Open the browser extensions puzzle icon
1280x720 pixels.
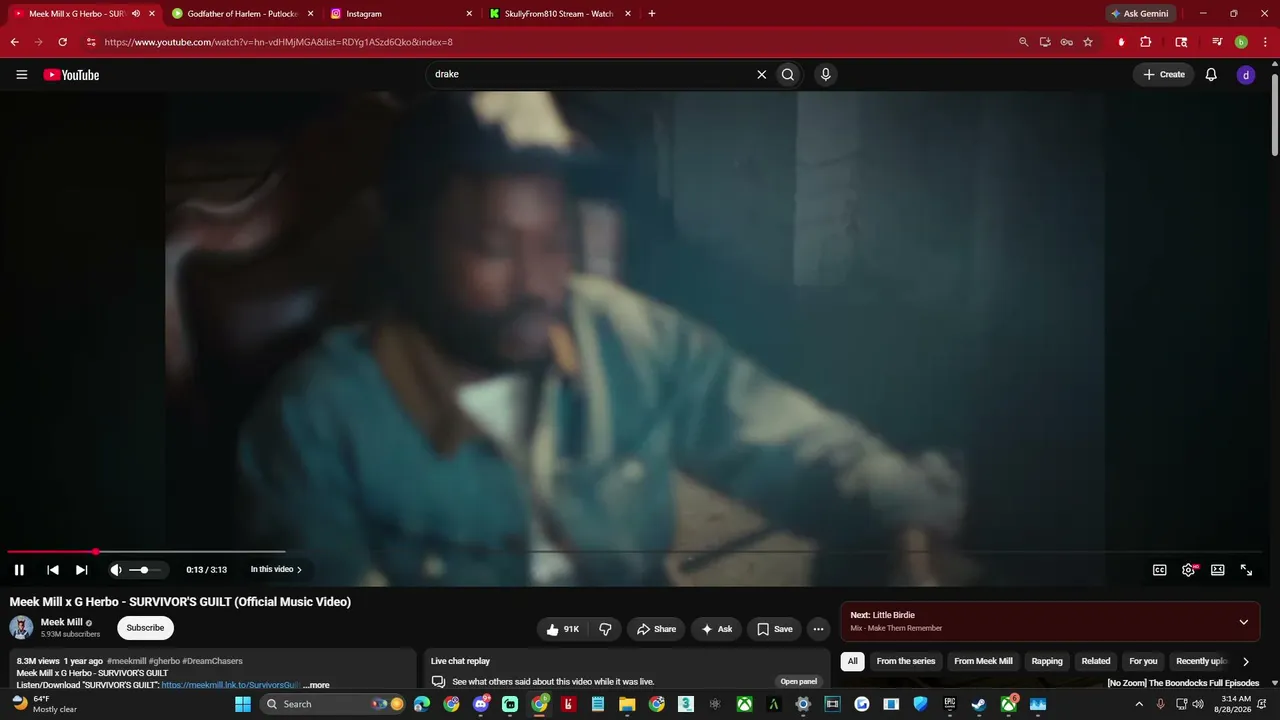(1146, 42)
